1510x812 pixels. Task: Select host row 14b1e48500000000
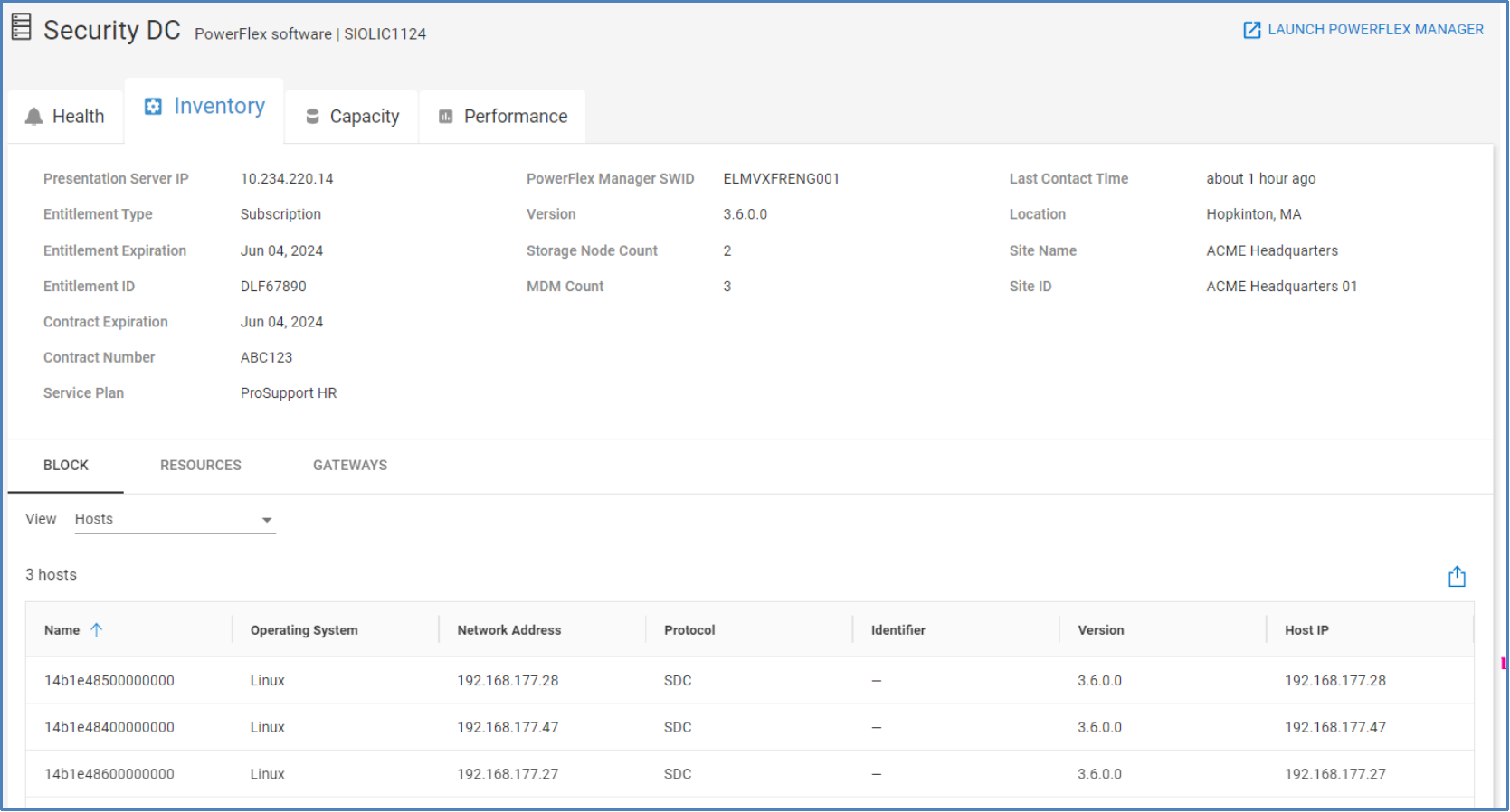(750, 681)
